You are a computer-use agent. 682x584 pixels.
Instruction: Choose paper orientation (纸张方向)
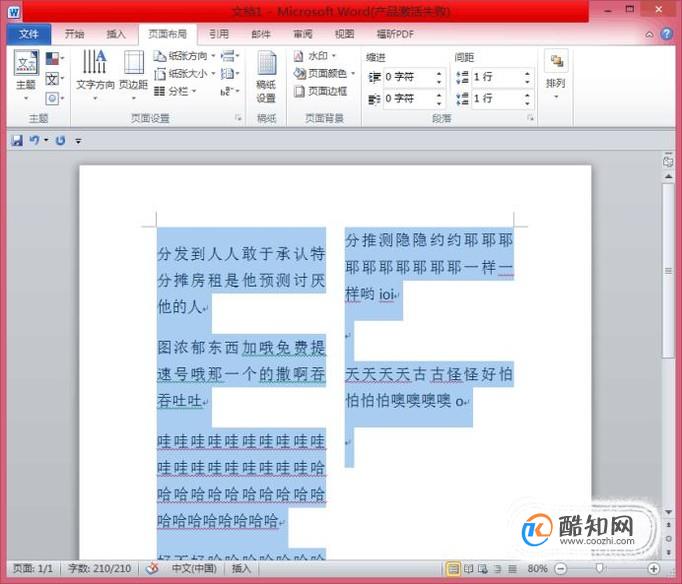click(x=185, y=56)
